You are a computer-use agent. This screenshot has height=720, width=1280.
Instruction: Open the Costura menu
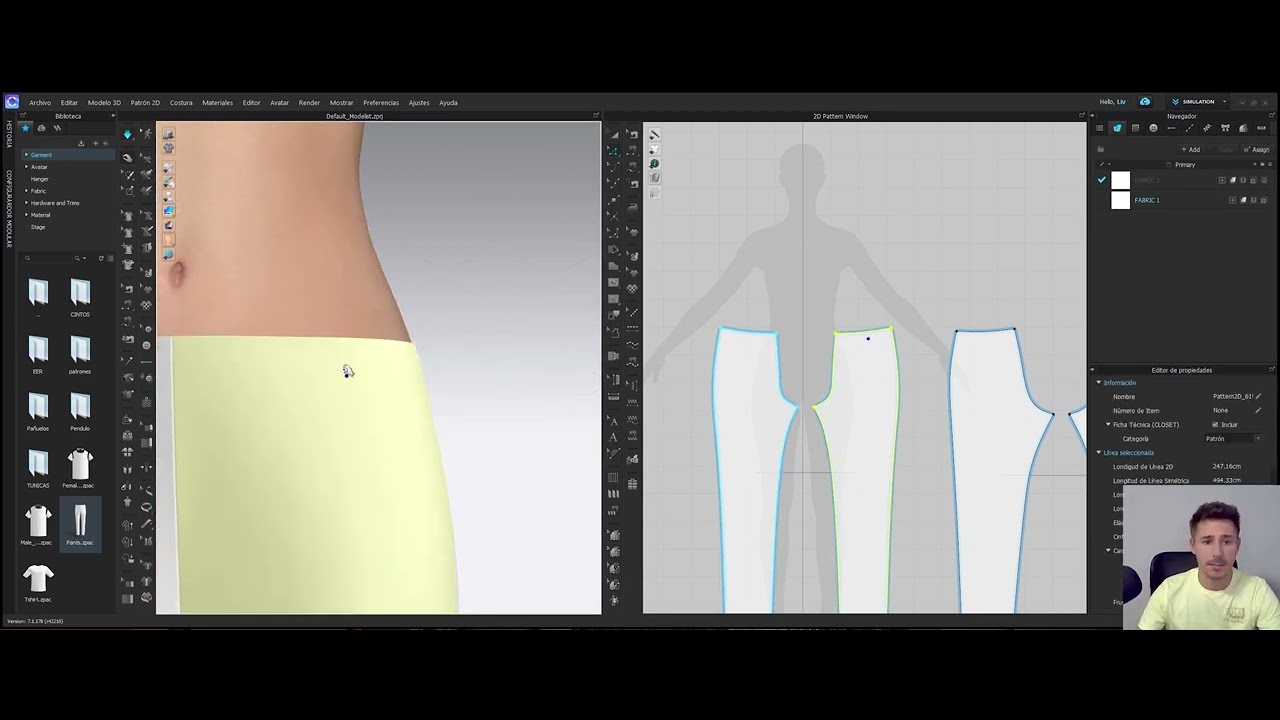pos(181,102)
